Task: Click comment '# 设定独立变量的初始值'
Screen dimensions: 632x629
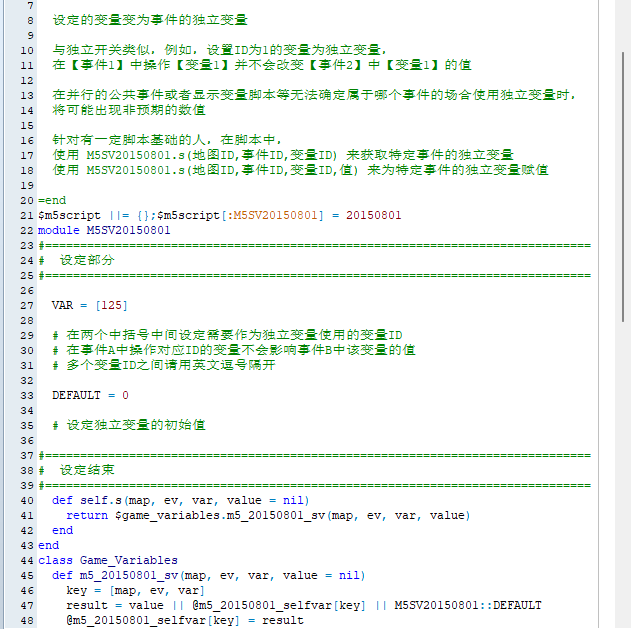Action: pos(129,425)
